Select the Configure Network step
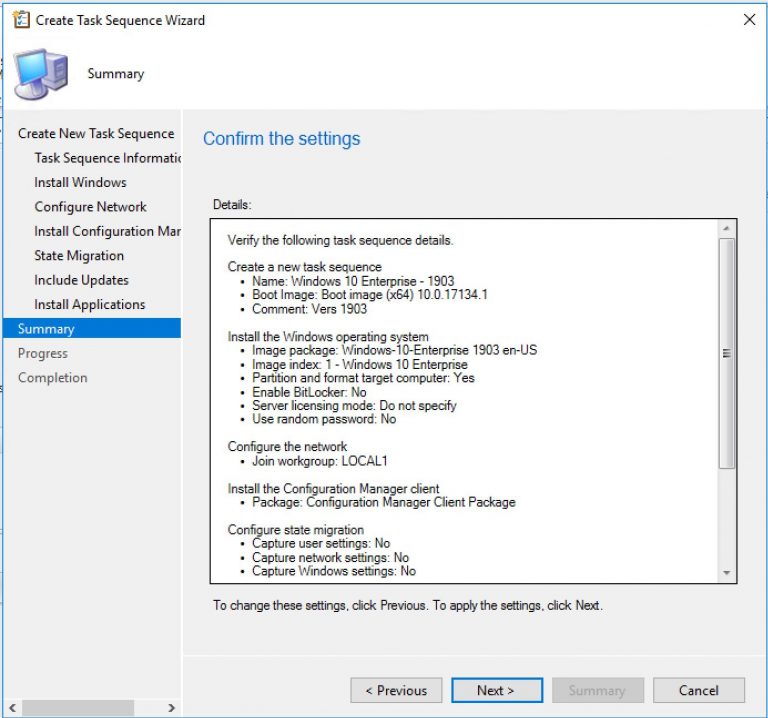This screenshot has height=718, width=768. (x=90, y=207)
